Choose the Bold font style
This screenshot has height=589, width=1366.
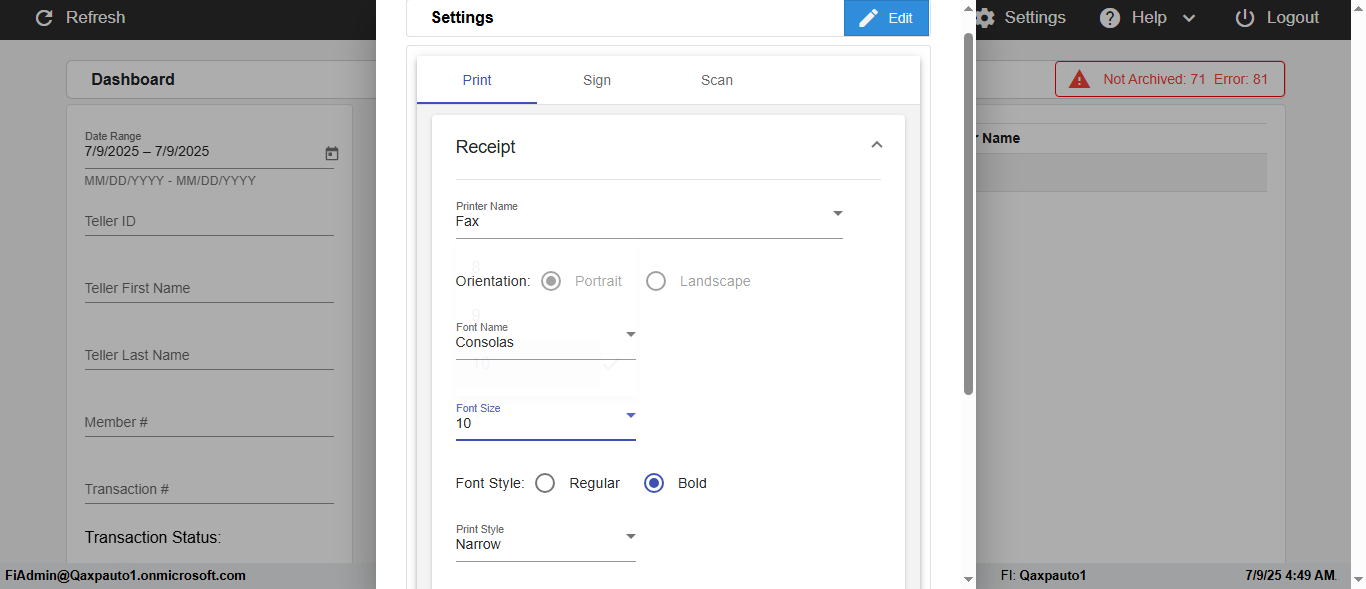tap(654, 483)
